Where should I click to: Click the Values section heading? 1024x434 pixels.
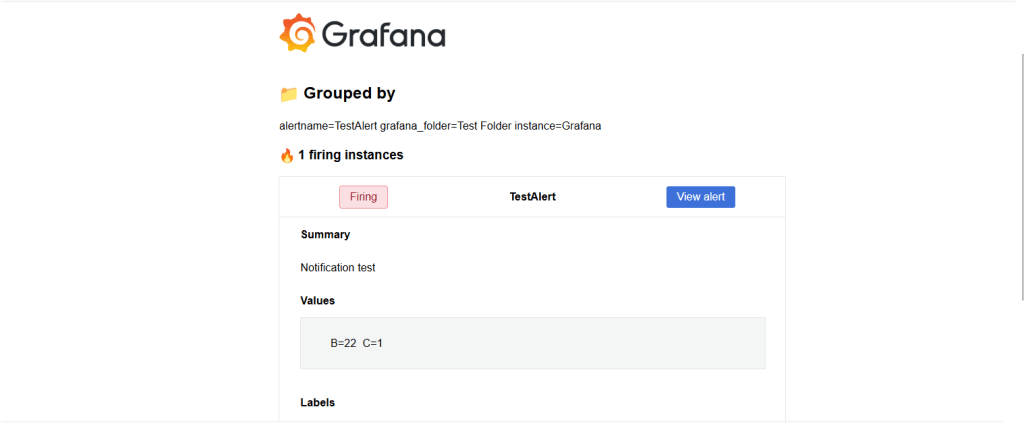[x=317, y=300]
